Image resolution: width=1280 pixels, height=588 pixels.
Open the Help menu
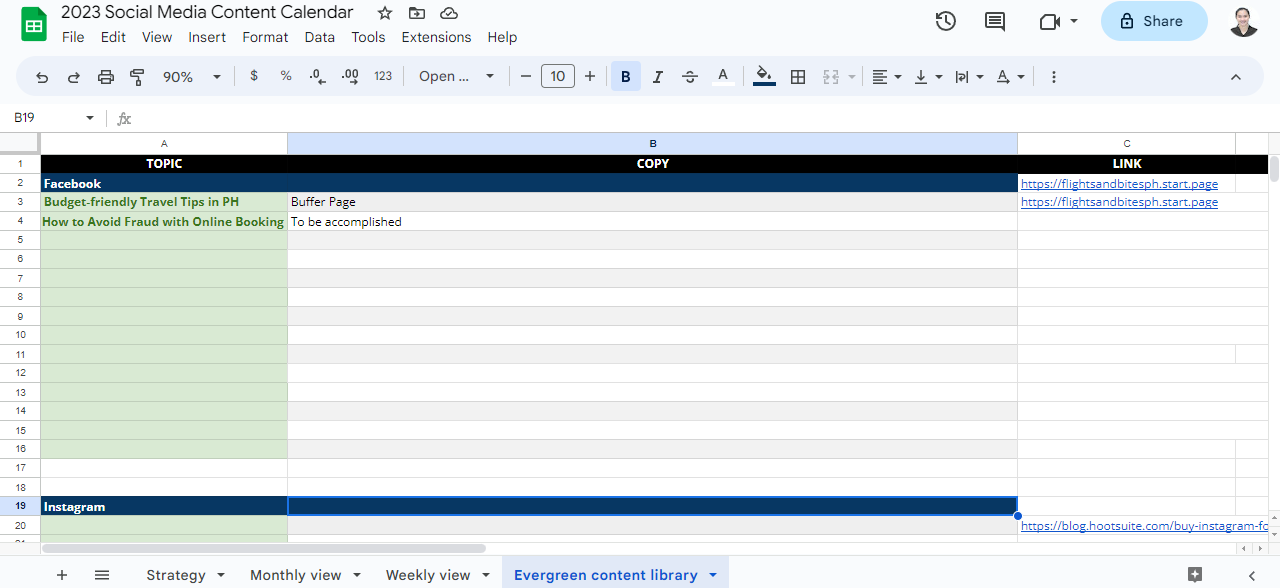pos(502,37)
